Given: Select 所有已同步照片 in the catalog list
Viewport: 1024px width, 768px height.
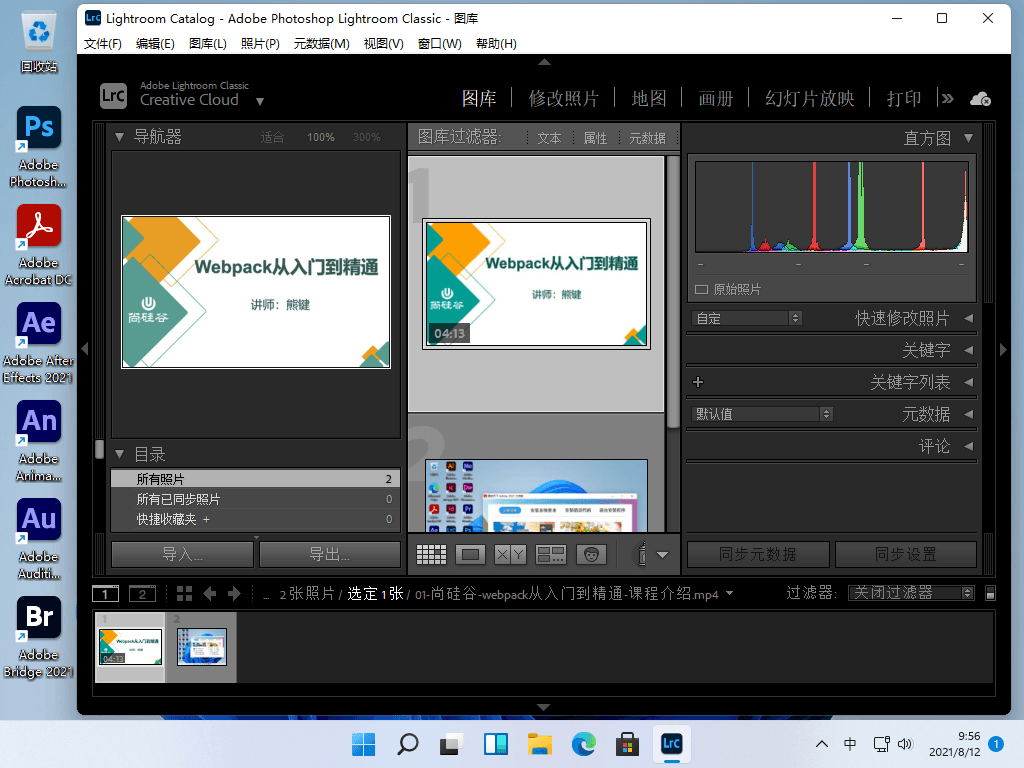Looking at the screenshot, I should tap(255, 500).
